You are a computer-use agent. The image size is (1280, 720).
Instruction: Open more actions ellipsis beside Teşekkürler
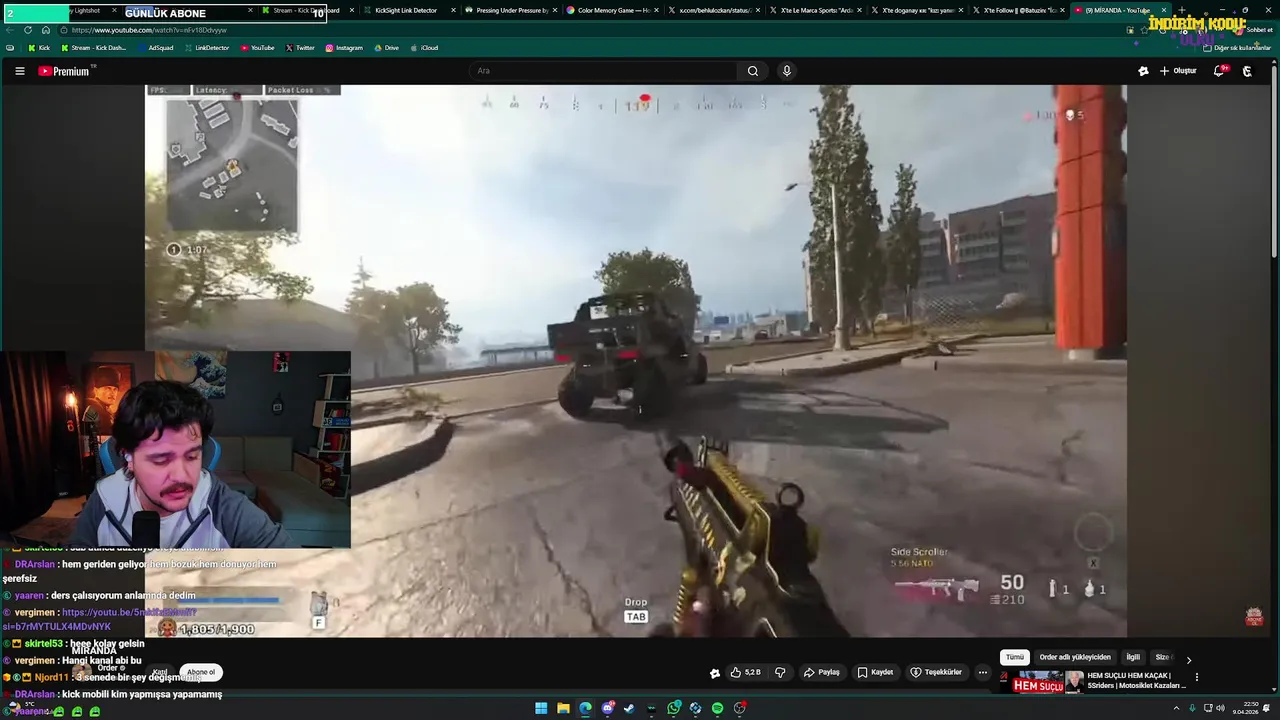983,672
